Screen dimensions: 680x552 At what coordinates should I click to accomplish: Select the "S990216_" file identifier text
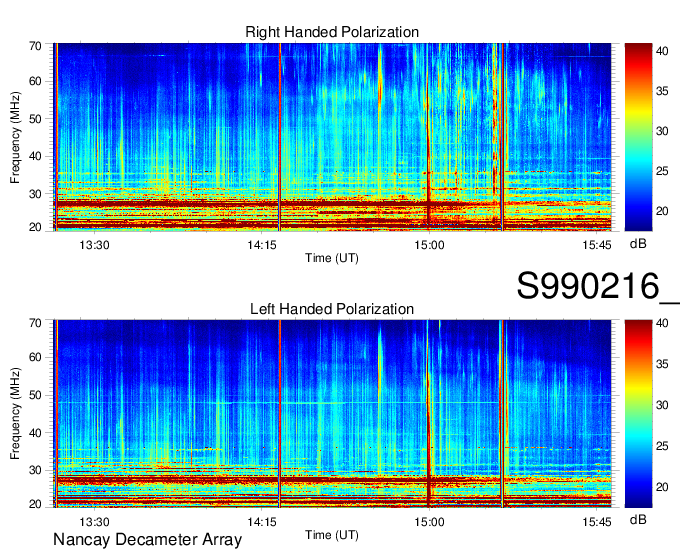[x=598, y=287]
